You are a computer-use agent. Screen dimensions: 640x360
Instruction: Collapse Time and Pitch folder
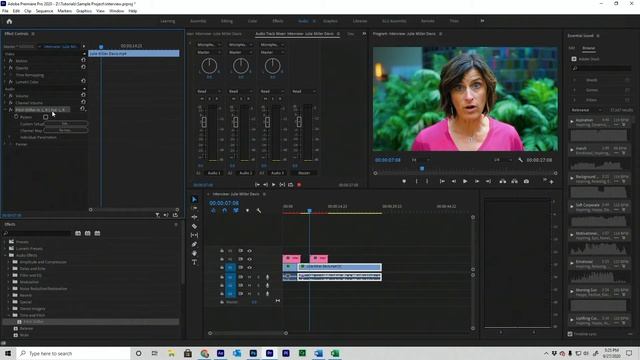[x=9, y=315]
